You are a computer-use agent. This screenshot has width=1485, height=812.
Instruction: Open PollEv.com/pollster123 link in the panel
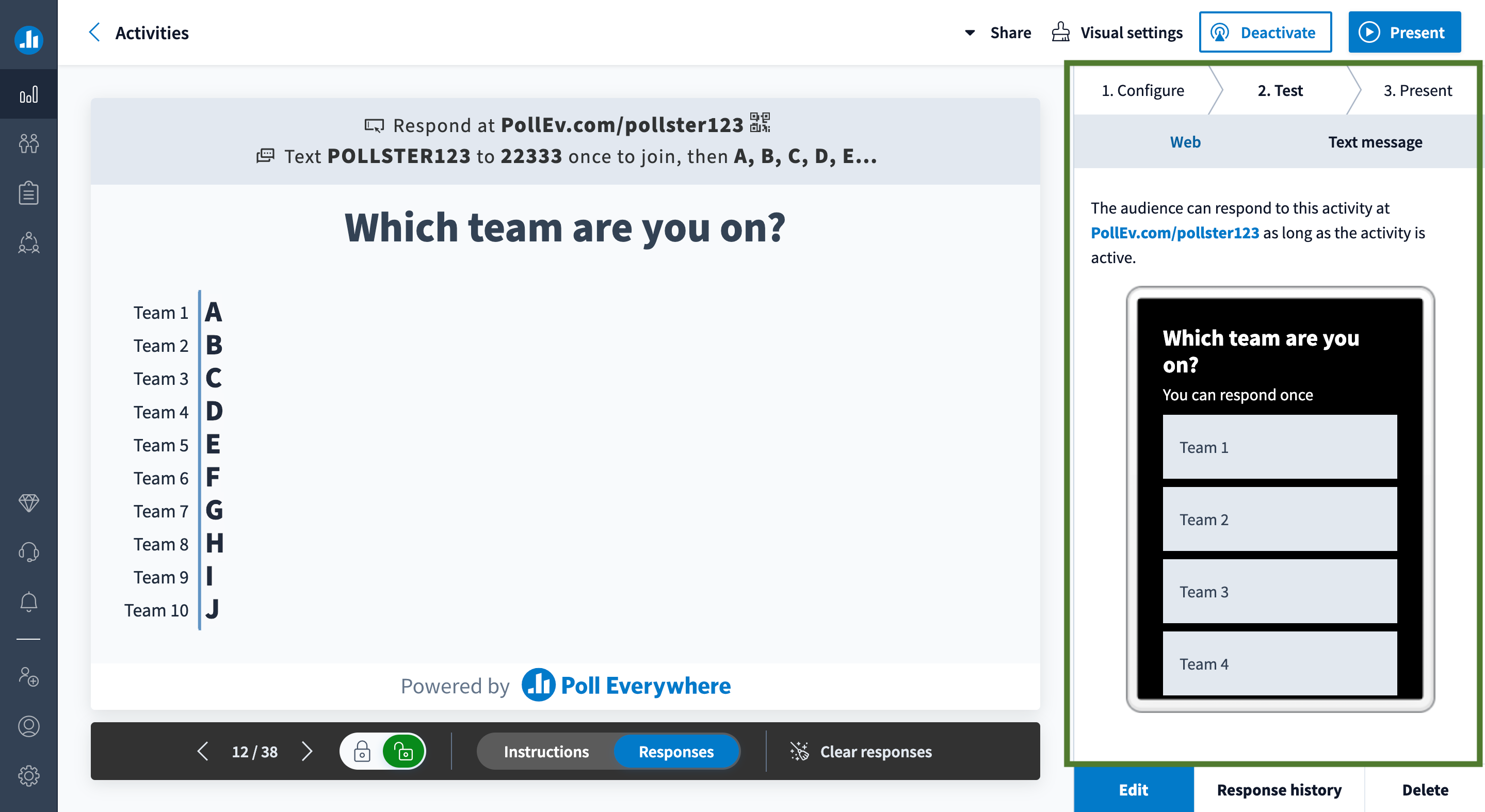[x=1175, y=233]
